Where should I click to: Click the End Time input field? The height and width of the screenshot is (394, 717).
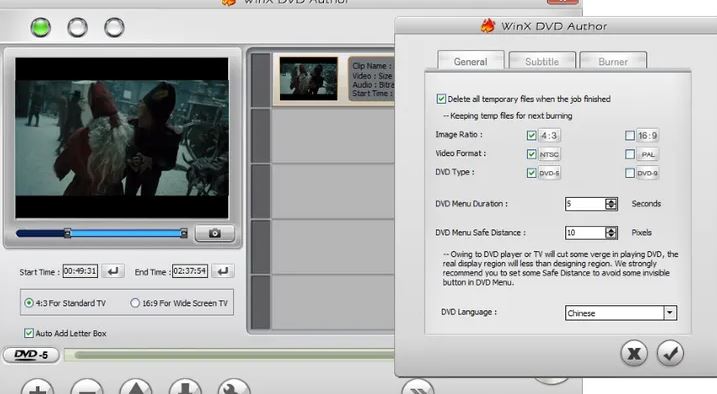coord(190,271)
